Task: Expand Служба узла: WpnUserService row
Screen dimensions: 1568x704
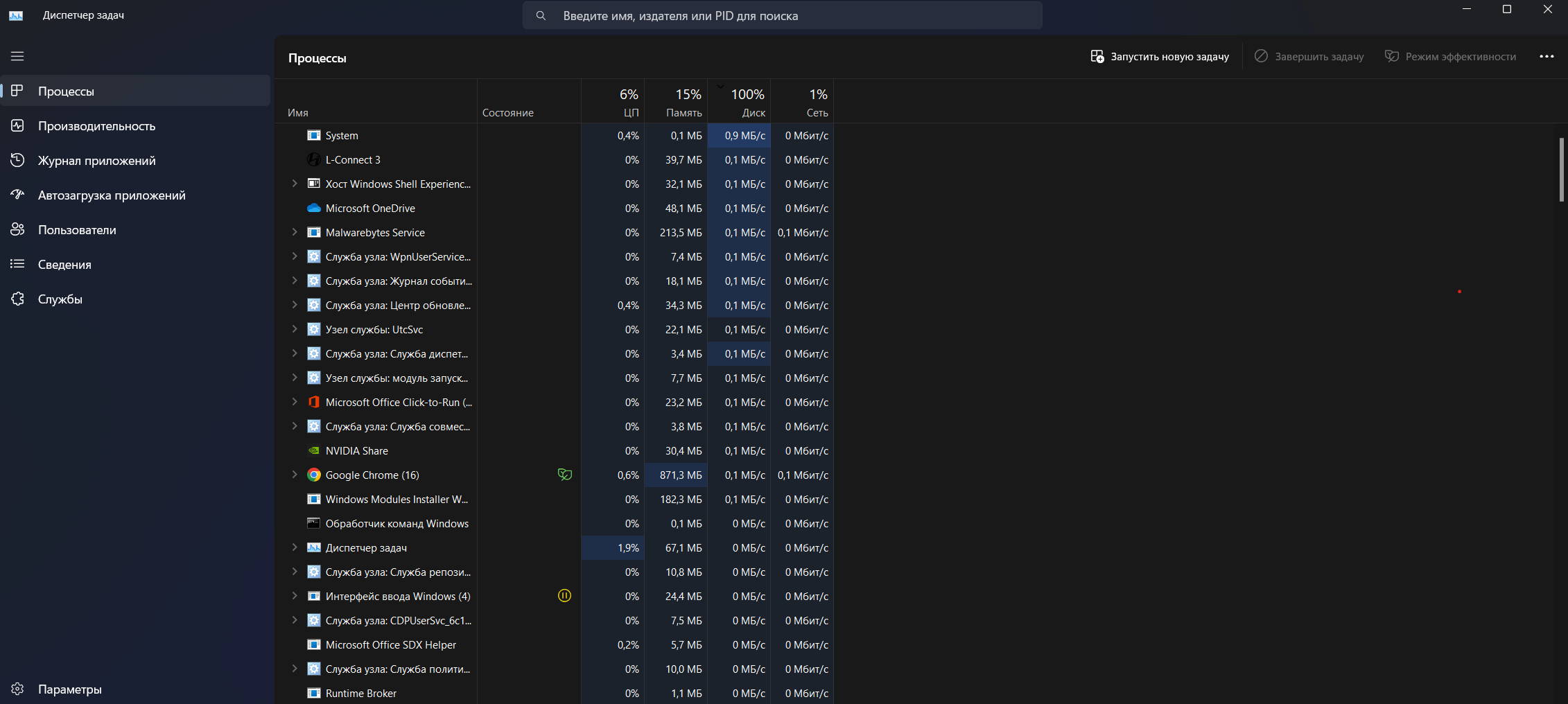Action: (295, 256)
